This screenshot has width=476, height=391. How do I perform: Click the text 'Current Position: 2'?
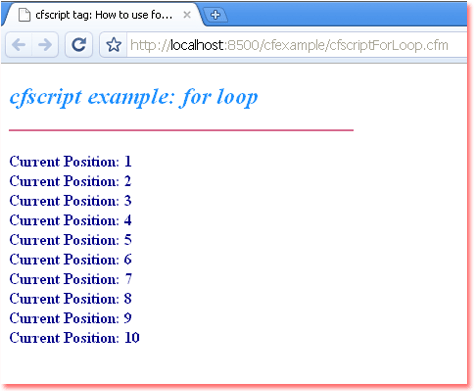point(70,181)
